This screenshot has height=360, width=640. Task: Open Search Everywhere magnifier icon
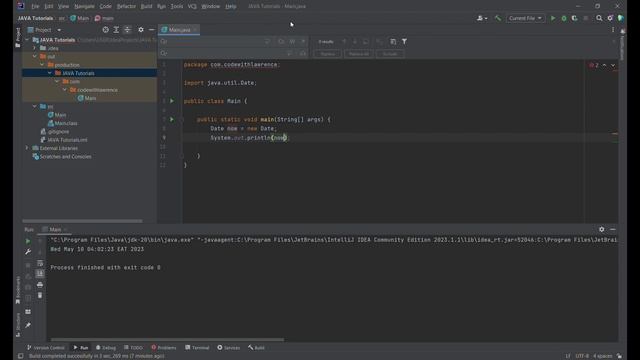pyautogui.click(x=599, y=18)
